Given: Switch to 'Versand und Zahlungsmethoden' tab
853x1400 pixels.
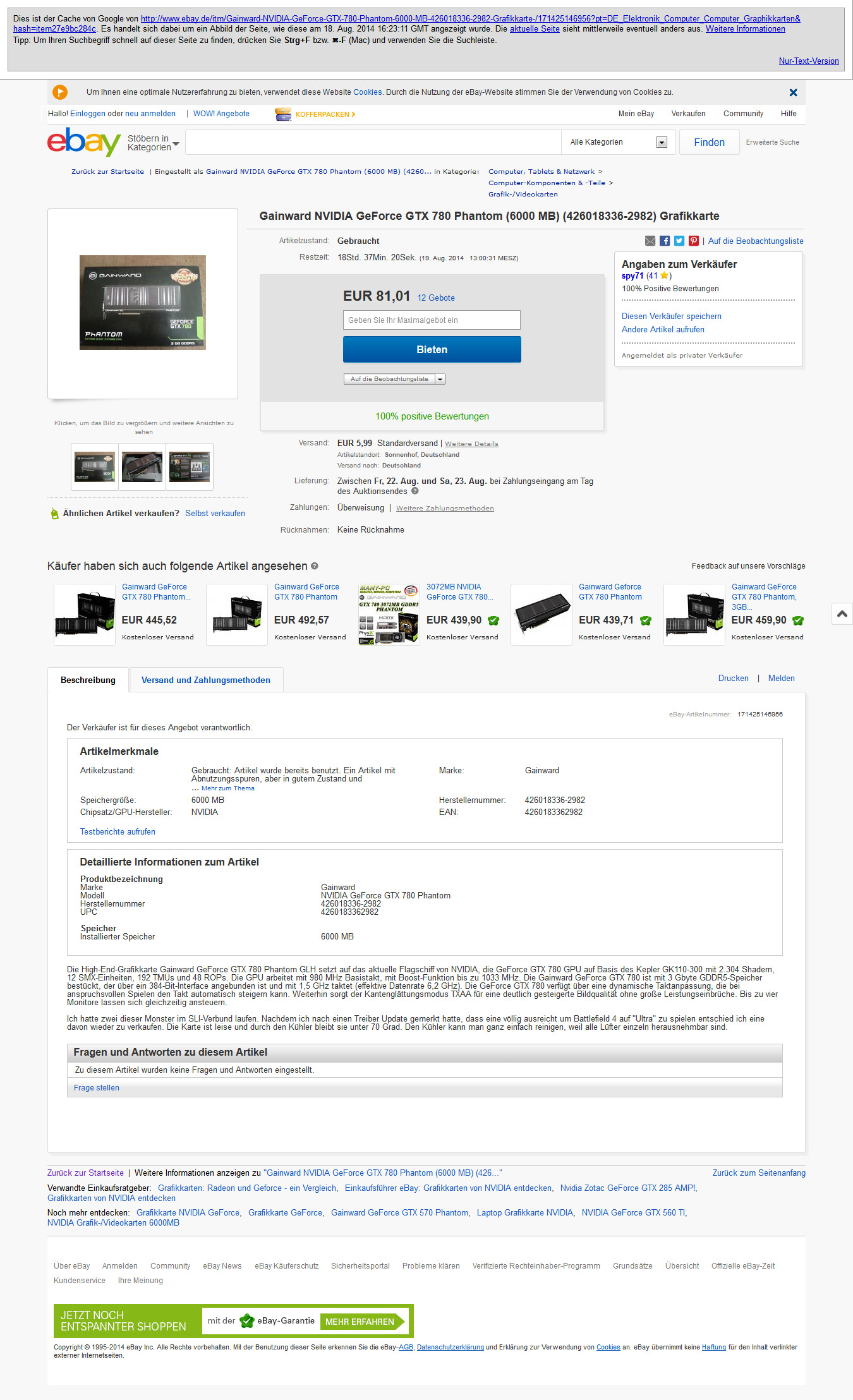Looking at the screenshot, I should [206, 680].
